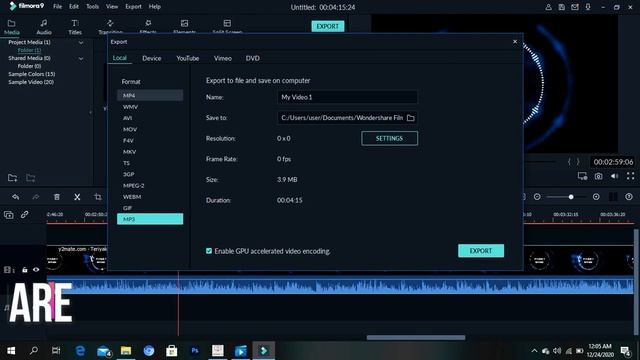Click the crop icon in timeline toolbar
Viewport: 640px width, 360px height.
pyautogui.click(x=98, y=197)
